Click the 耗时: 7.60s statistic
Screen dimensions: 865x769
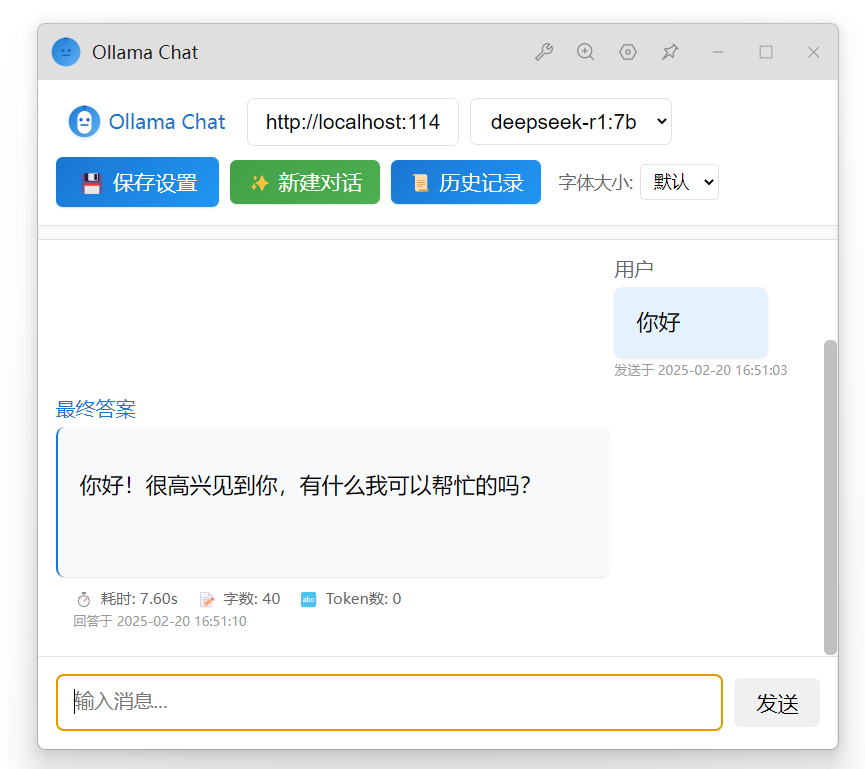139,599
